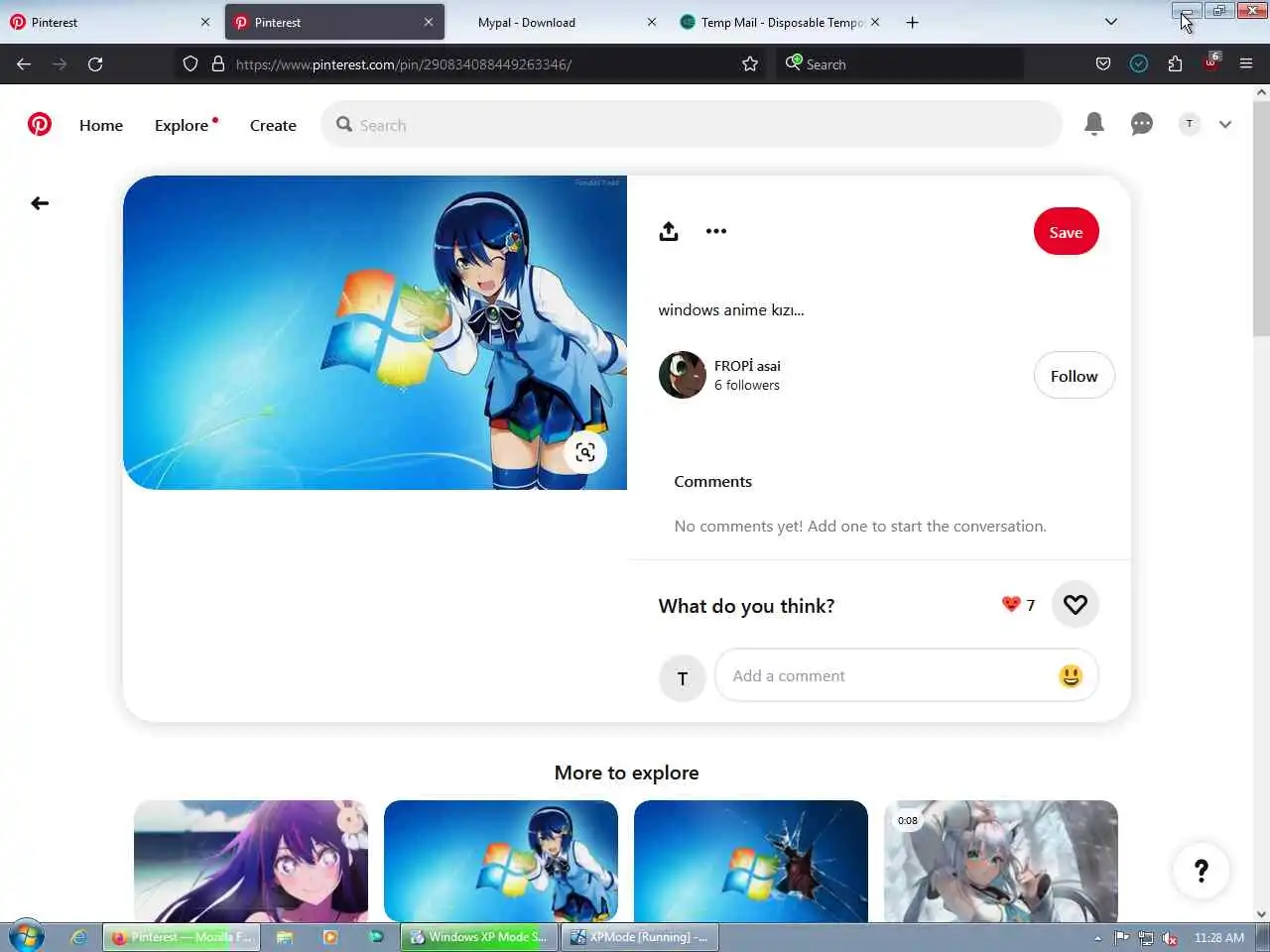The width and height of the screenshot is (1270, 952).
Task: Click the visual search lens on image
Action: pyautogui.click(x=585, y=452)
